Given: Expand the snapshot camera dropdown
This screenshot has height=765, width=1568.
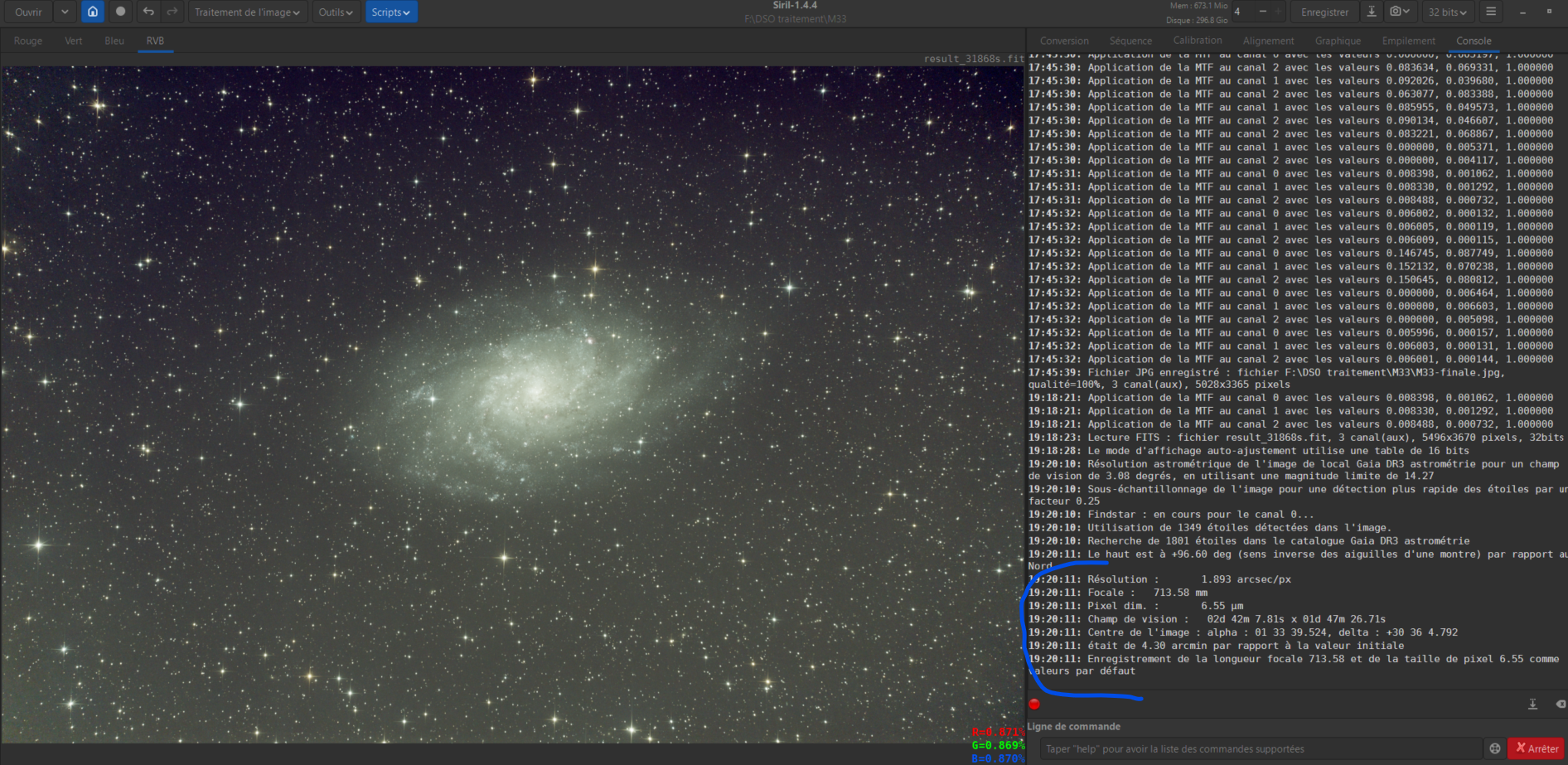Looking at the screenshot, I should (1400, 12).
